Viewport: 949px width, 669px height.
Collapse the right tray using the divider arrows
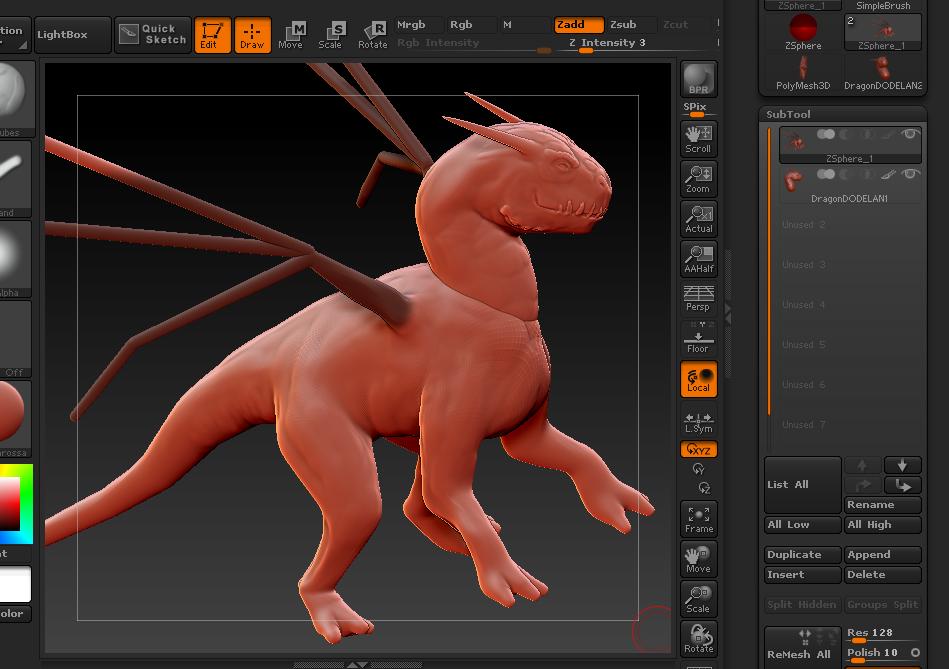[728, 314]
